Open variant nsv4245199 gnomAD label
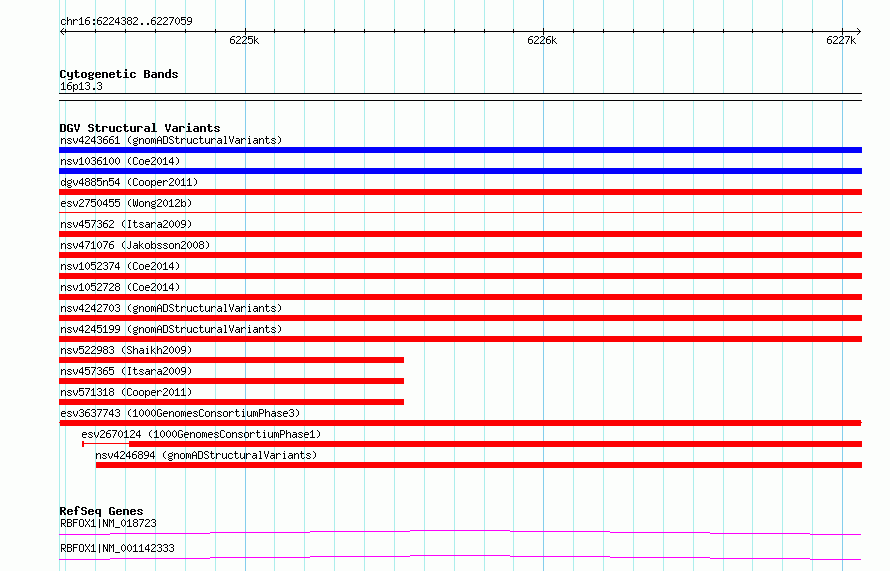This screenshot has height=571, width=890. pyautogui.click(x=171, y=329)
